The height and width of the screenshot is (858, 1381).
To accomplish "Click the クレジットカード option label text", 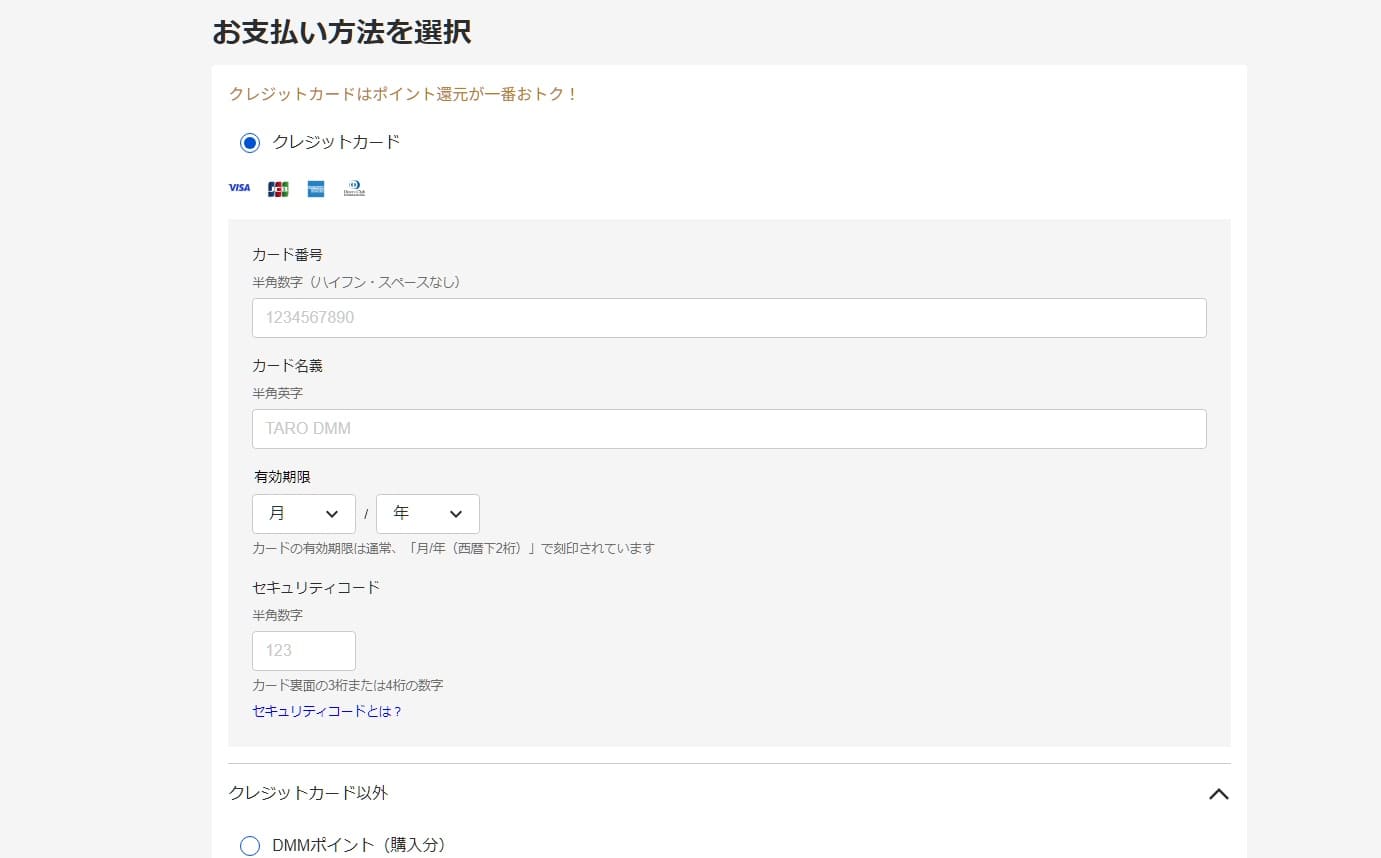I will pos(336,142).
